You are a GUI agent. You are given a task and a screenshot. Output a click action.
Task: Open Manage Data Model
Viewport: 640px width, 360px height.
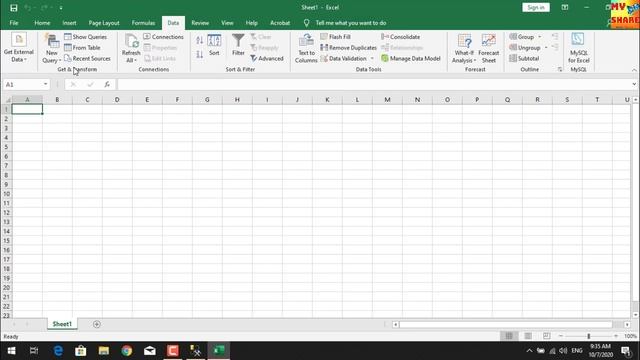coord(411,59)
